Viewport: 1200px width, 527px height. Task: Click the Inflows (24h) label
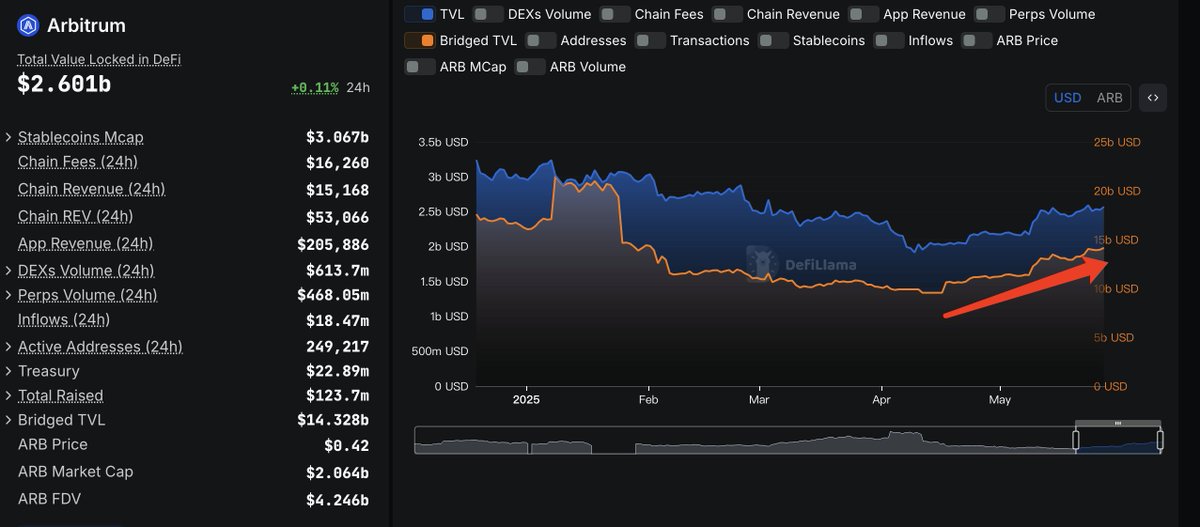pos(64,320)
